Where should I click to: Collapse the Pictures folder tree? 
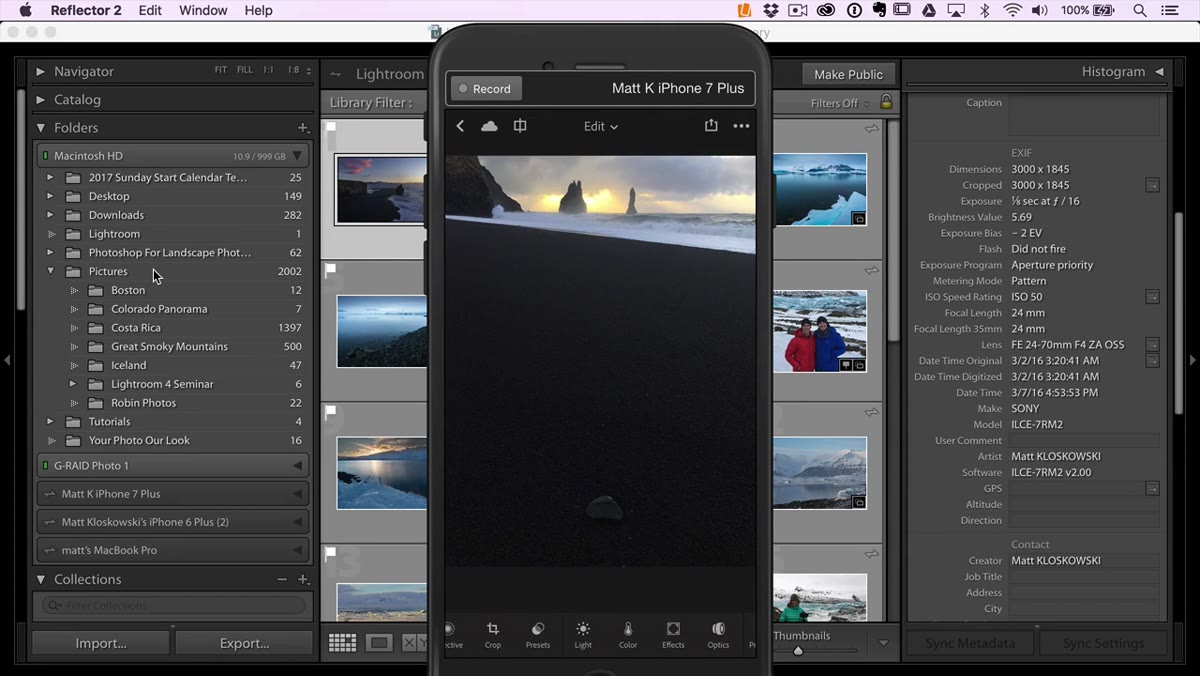coord(50,271)
